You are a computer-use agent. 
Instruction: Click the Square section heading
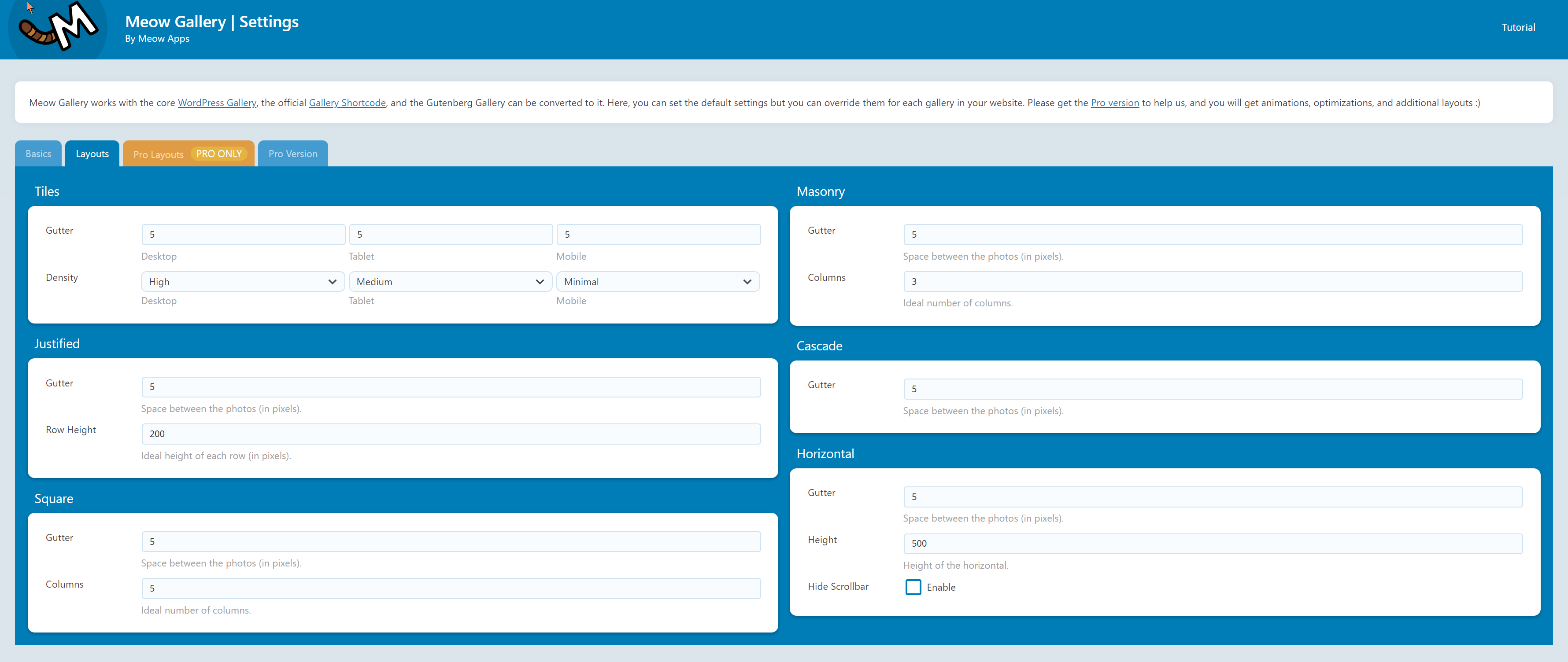click(54, 499)
